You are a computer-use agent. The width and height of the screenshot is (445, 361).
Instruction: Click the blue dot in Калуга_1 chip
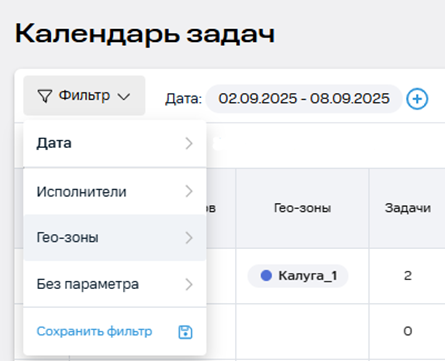coord(266,276)
